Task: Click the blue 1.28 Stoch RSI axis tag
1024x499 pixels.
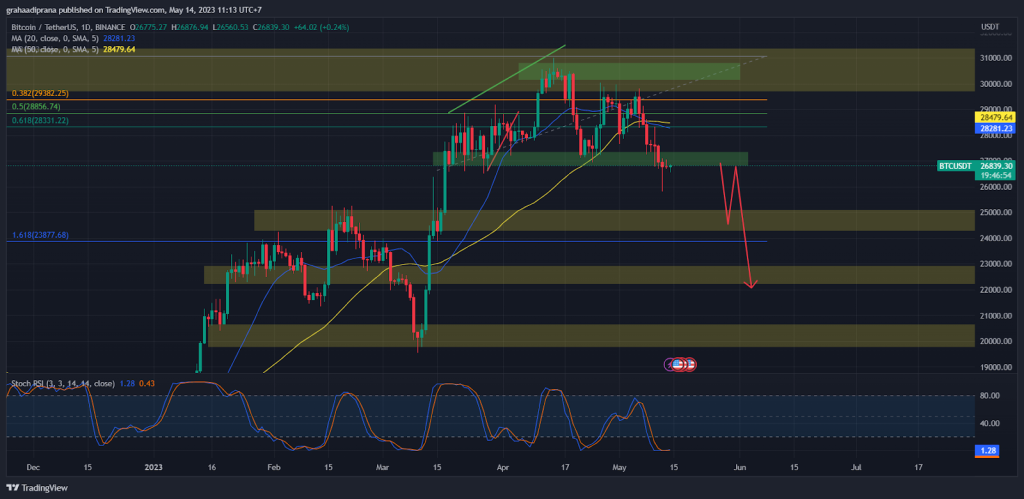Action: [988, 451]
